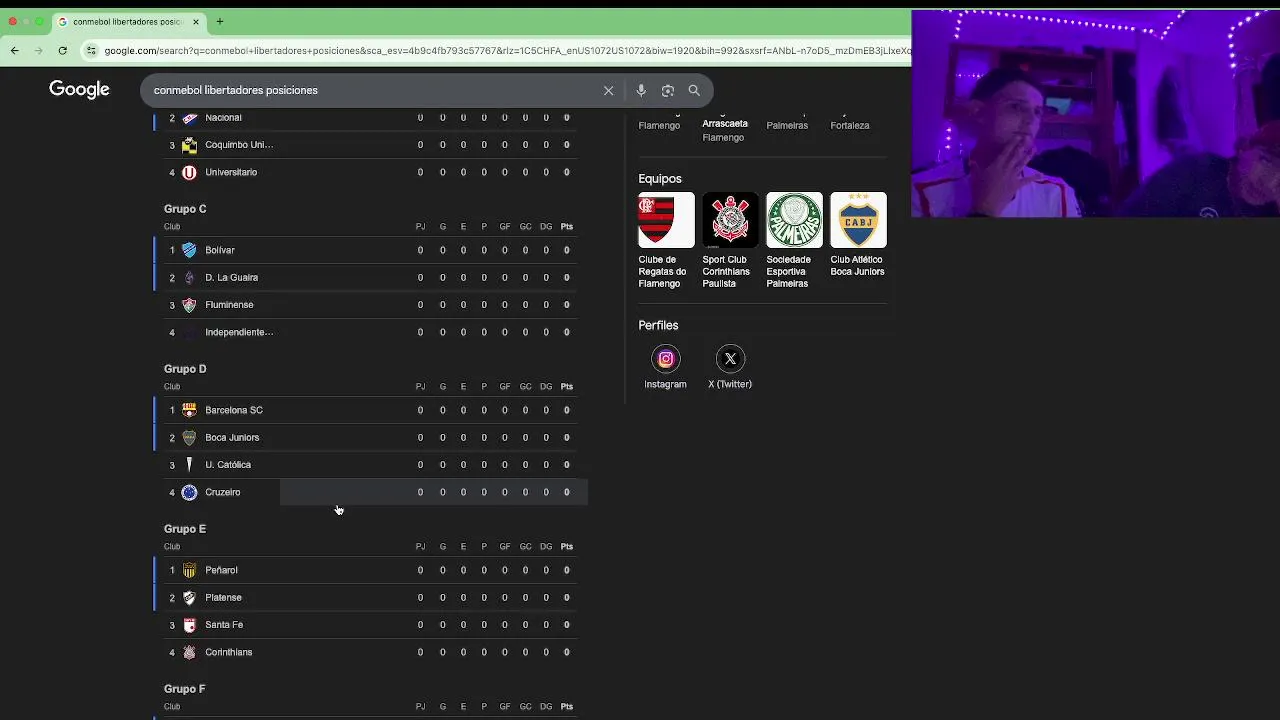
Task: Click Grupo F heading
Action: pyautogui.click(x=185, y=689)
